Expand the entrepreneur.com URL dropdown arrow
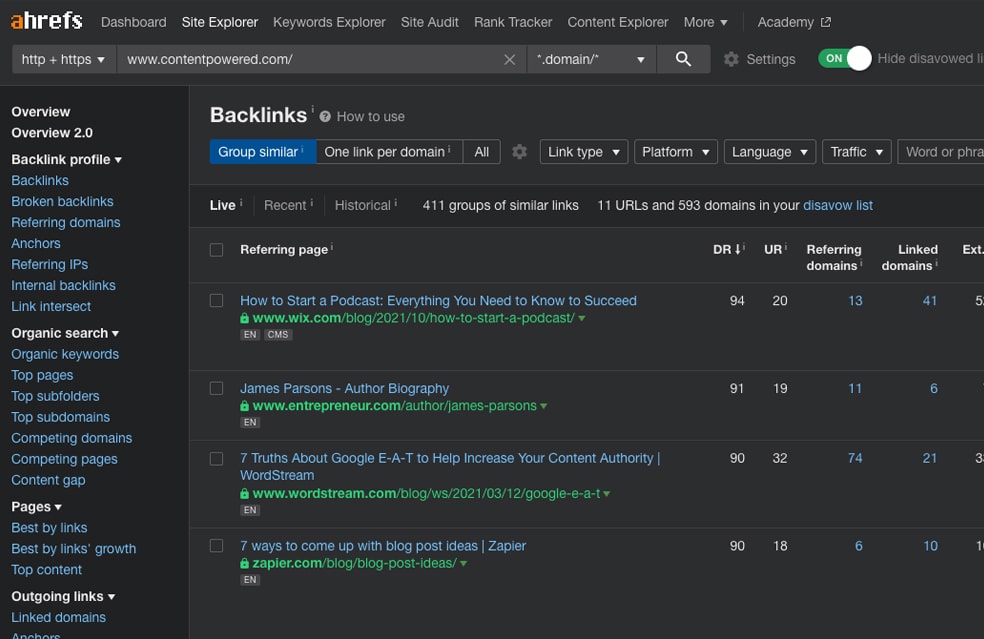The height and width of the screenshot is (639, 984). pos(543,406)
